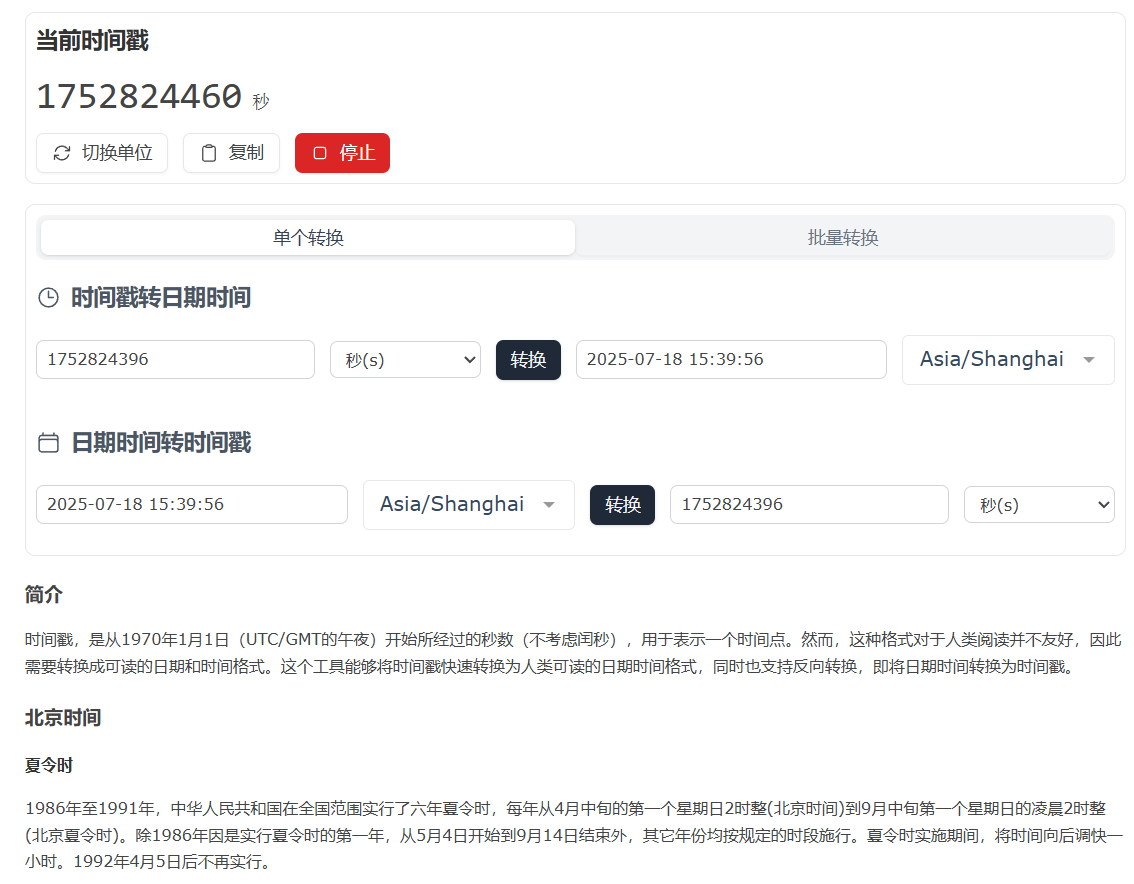Copy the current timestamp with 复制
The width and height of the screenshot is (1134, 884).
tap(231, 153)
